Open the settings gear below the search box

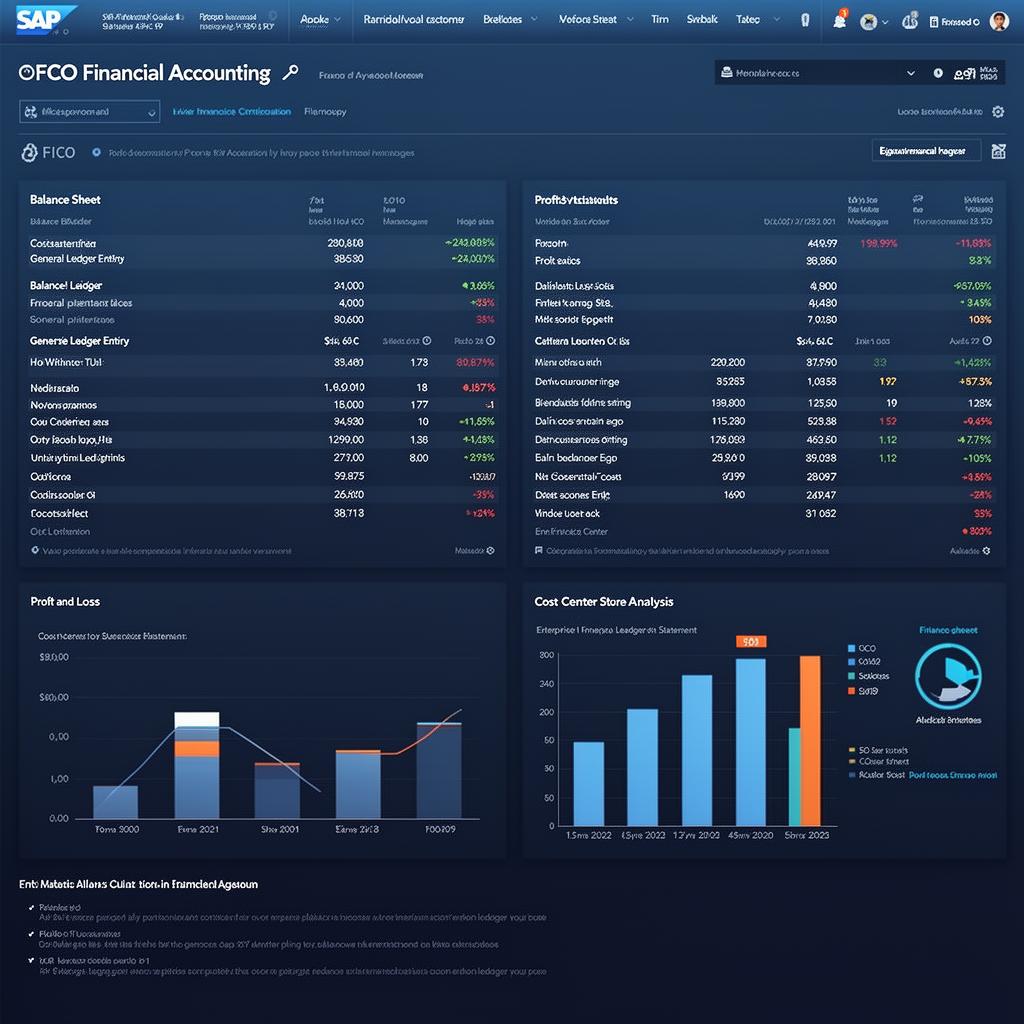998,112
